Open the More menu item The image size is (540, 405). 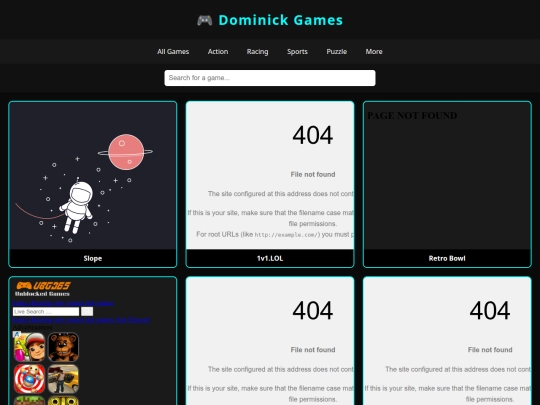pos(374,51)
